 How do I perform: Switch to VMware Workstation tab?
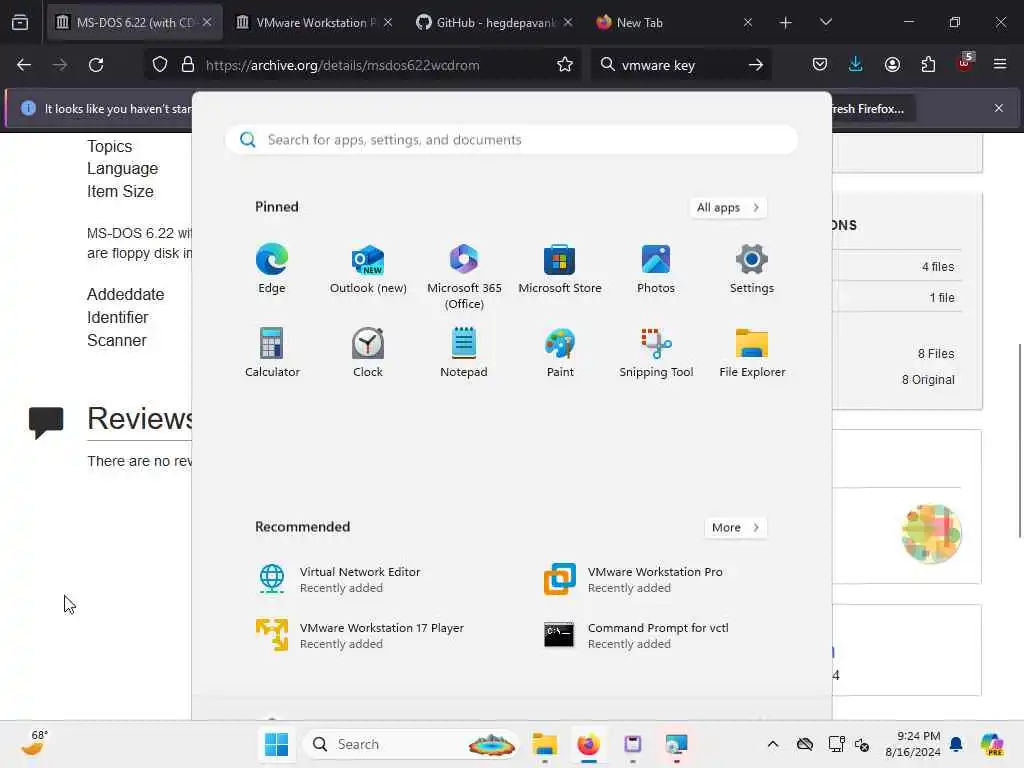(315, 22)
